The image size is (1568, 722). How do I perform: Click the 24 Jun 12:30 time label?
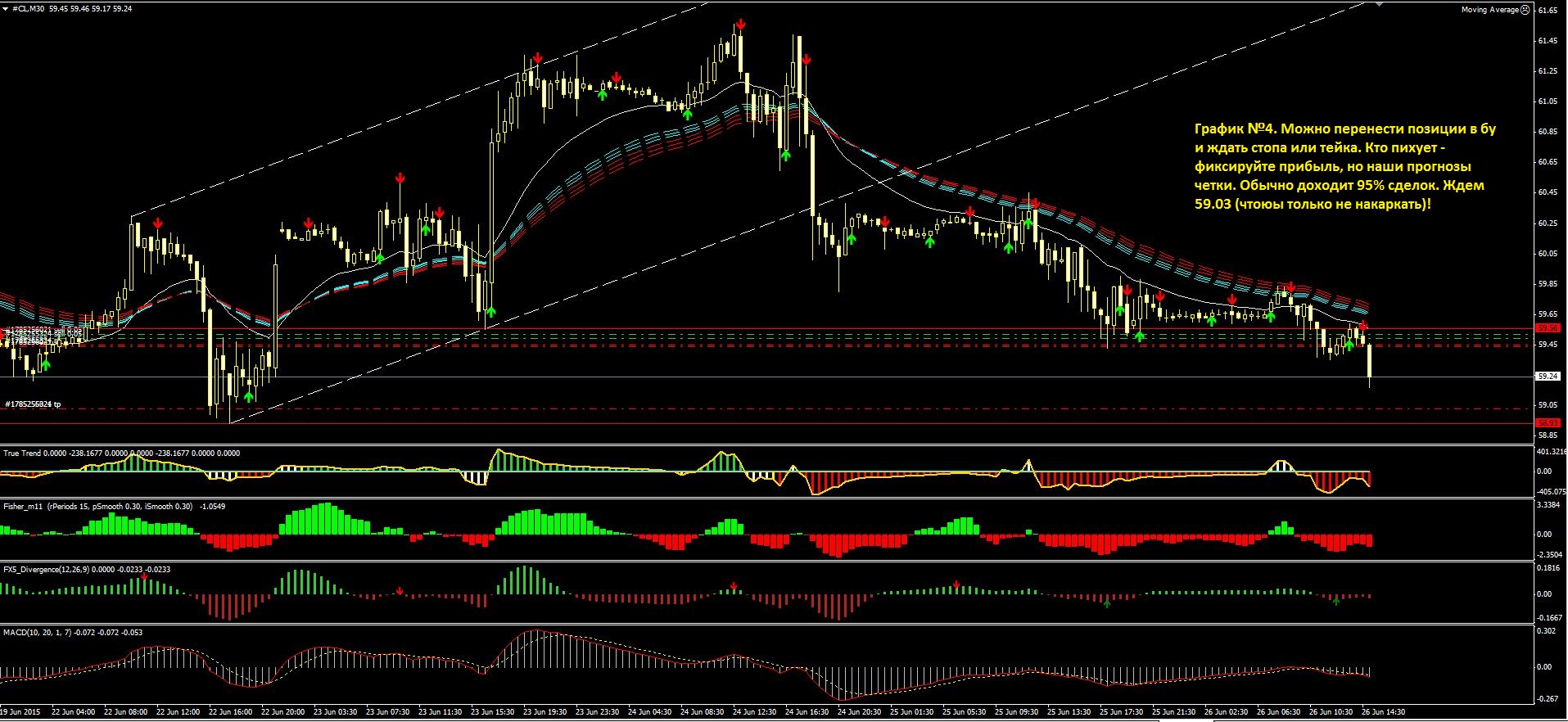click(755, 712)
